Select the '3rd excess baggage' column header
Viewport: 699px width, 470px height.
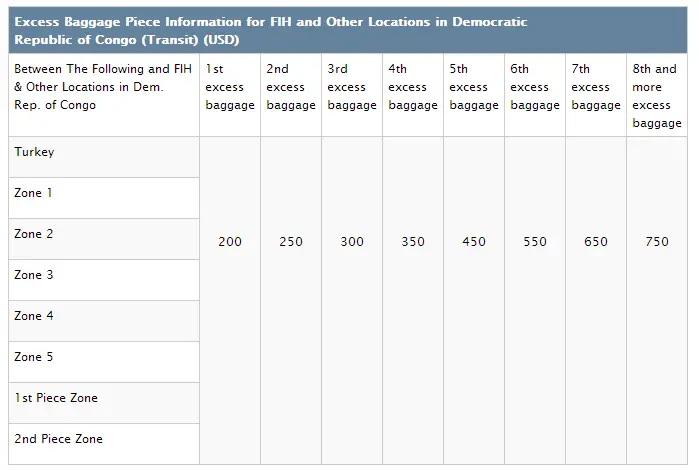click(352, 87)
